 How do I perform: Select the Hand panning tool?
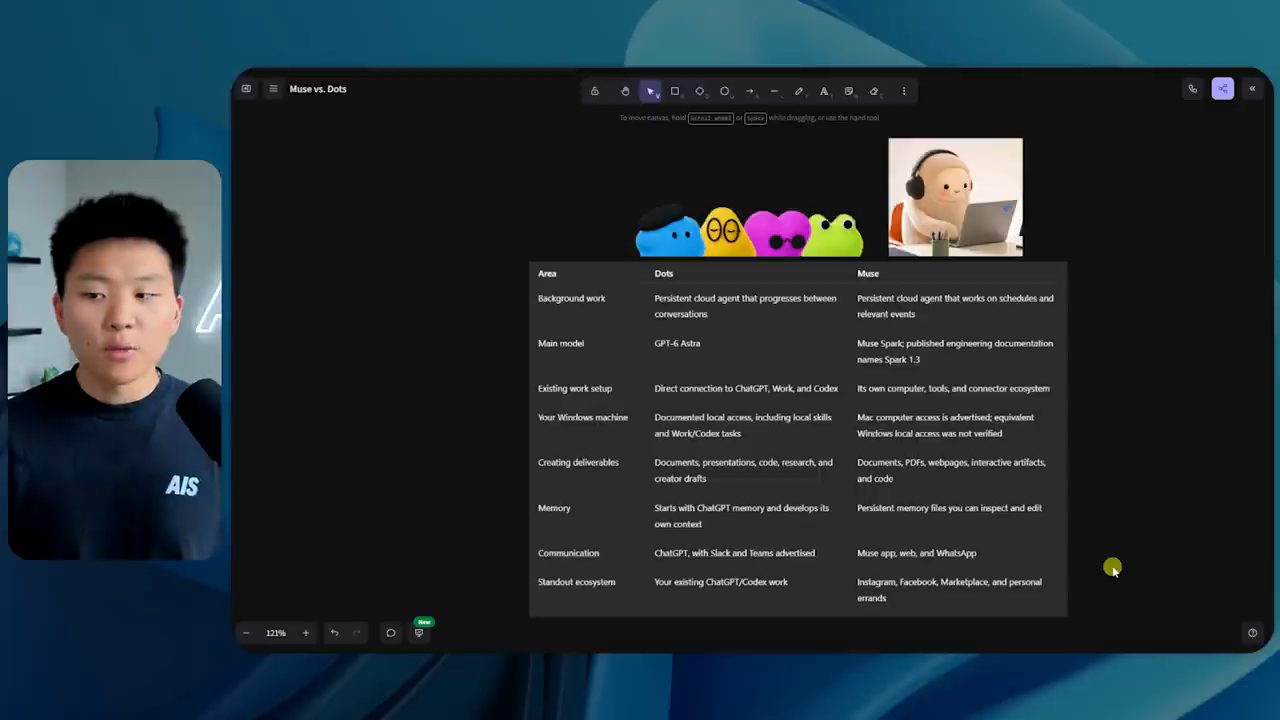click(625, 91)
